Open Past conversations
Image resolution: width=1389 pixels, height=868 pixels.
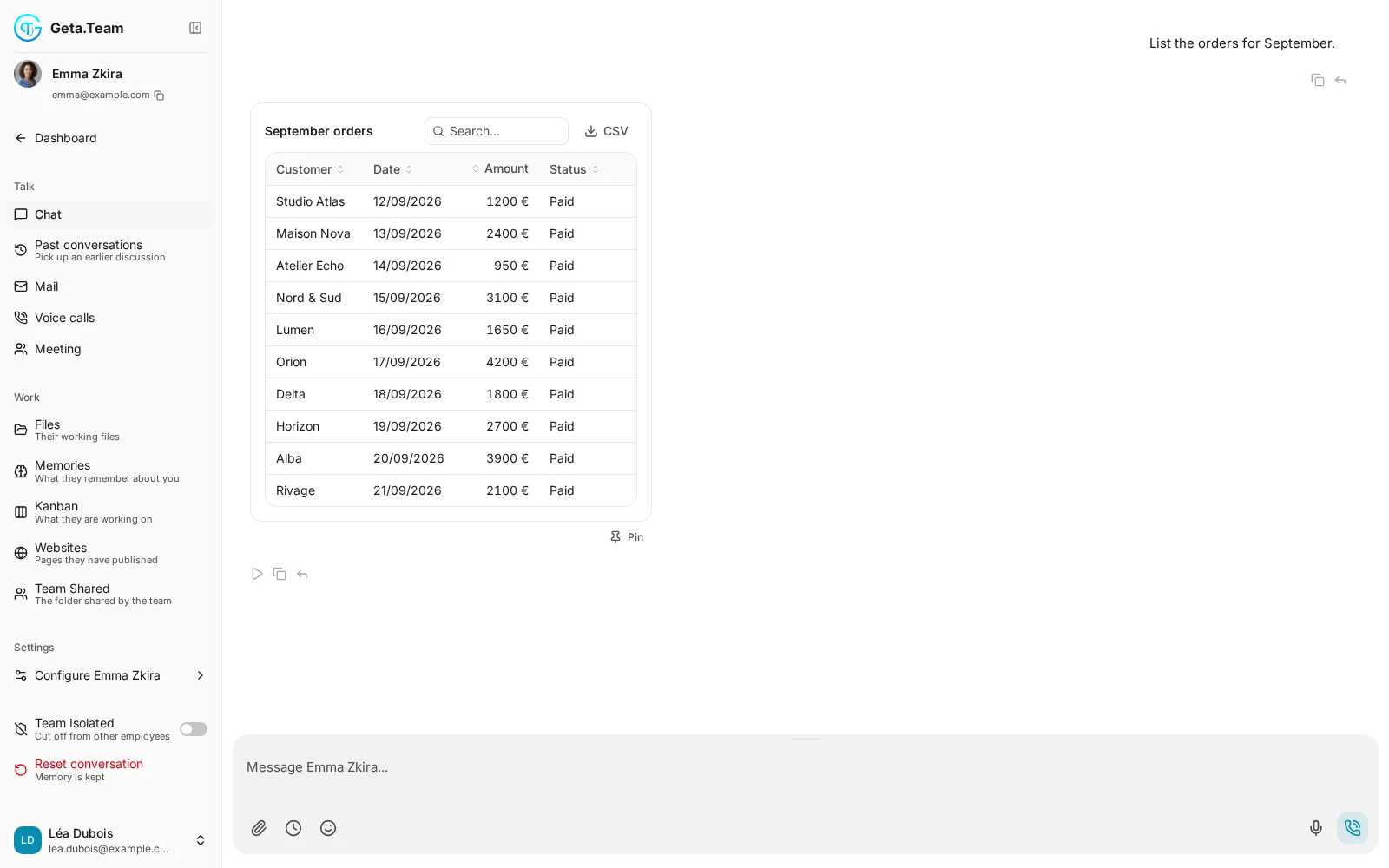click(110, 250)
